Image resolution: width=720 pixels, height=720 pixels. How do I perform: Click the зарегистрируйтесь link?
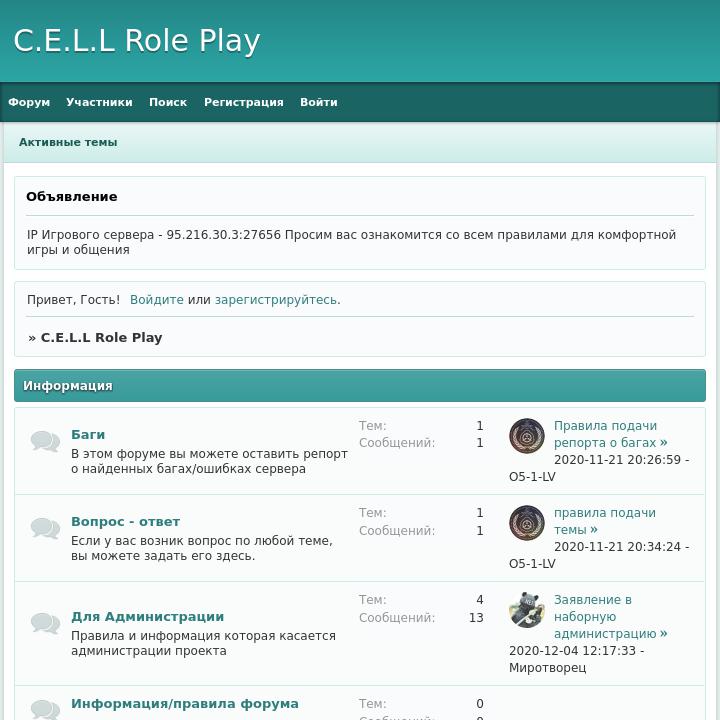[276, 300]
